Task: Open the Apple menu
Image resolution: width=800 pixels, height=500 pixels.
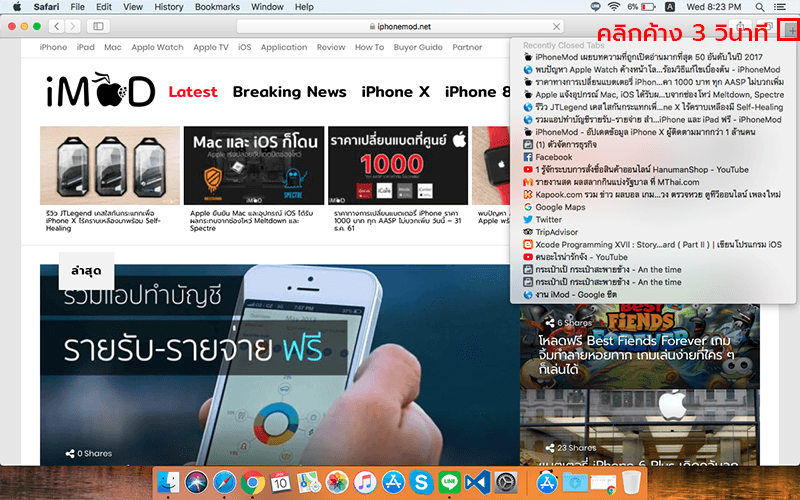Action: click(x=17, y=7)
